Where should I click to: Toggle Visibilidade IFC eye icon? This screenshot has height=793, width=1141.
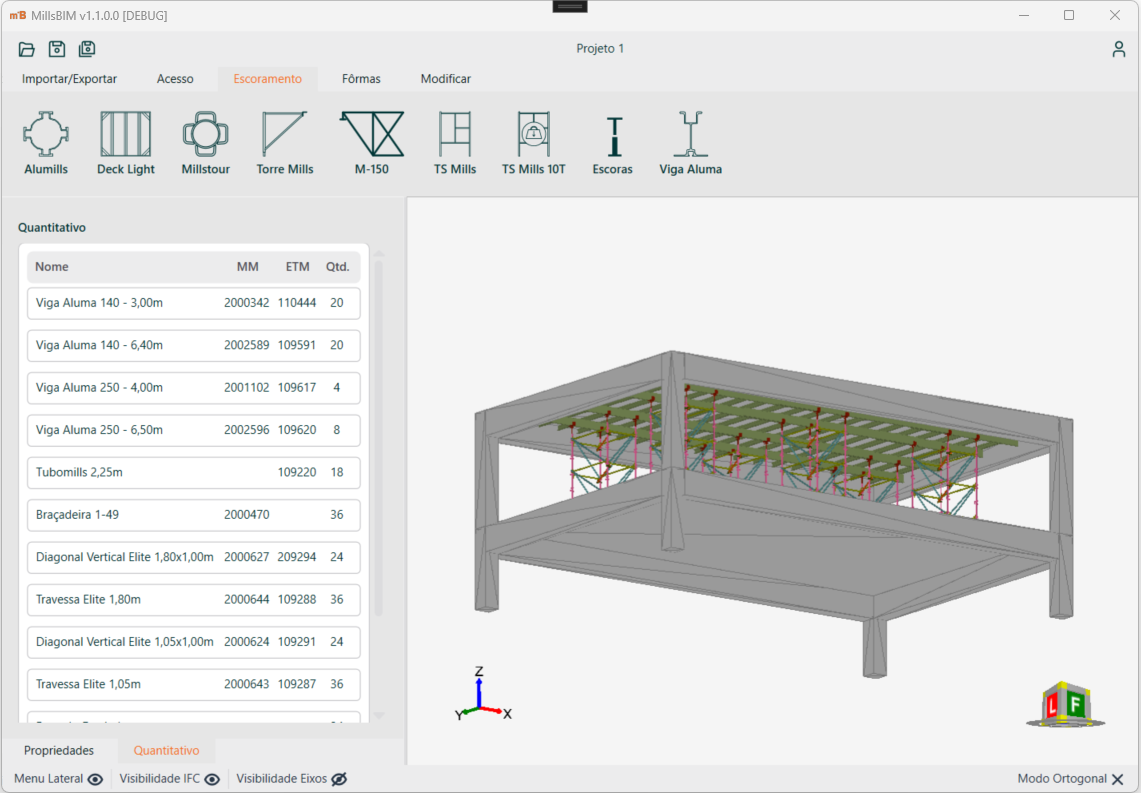point(212,779)
